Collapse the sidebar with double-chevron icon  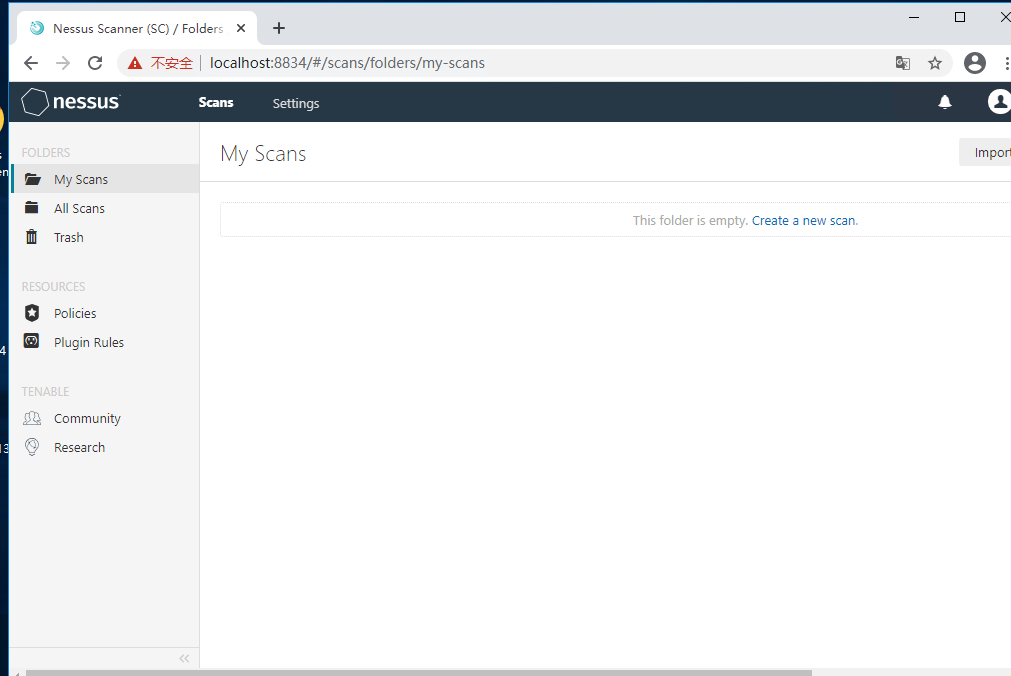tap(184, 659)
